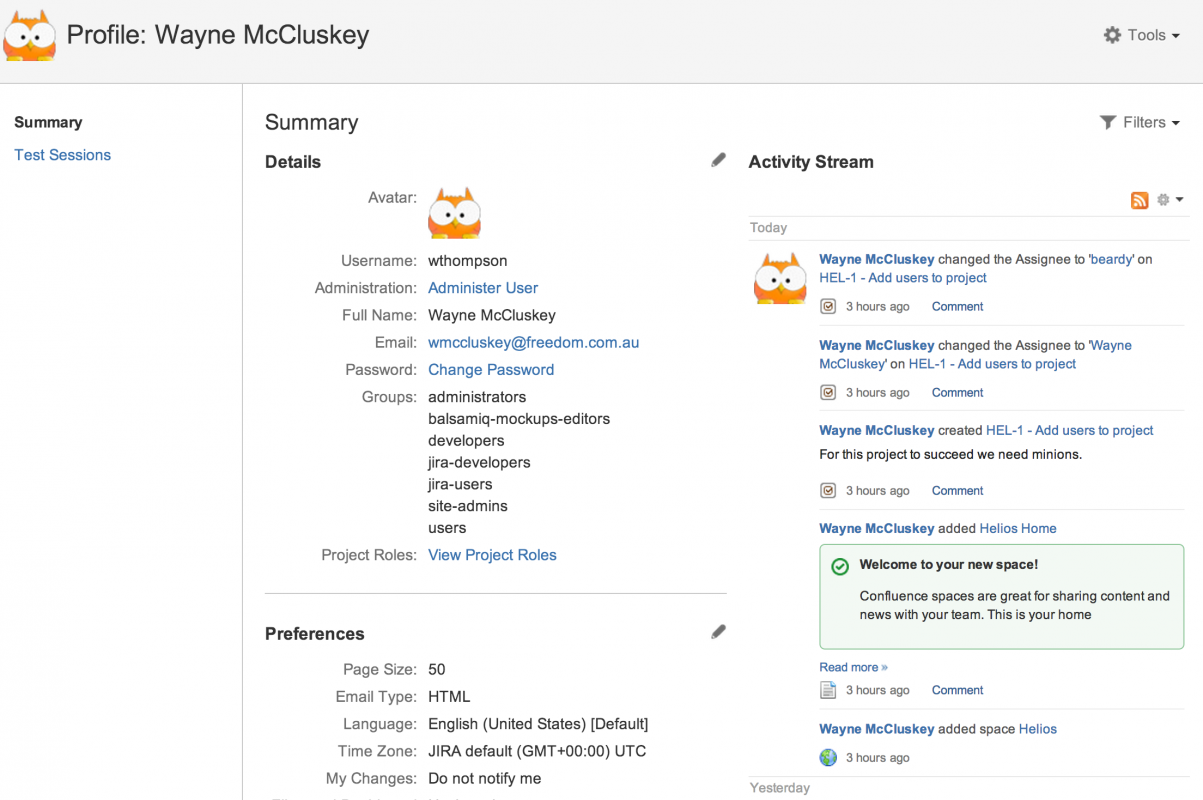Open the Activity Stream gear options
This screenshot has width=1203, height=800.
click(x=1169, y=200)
